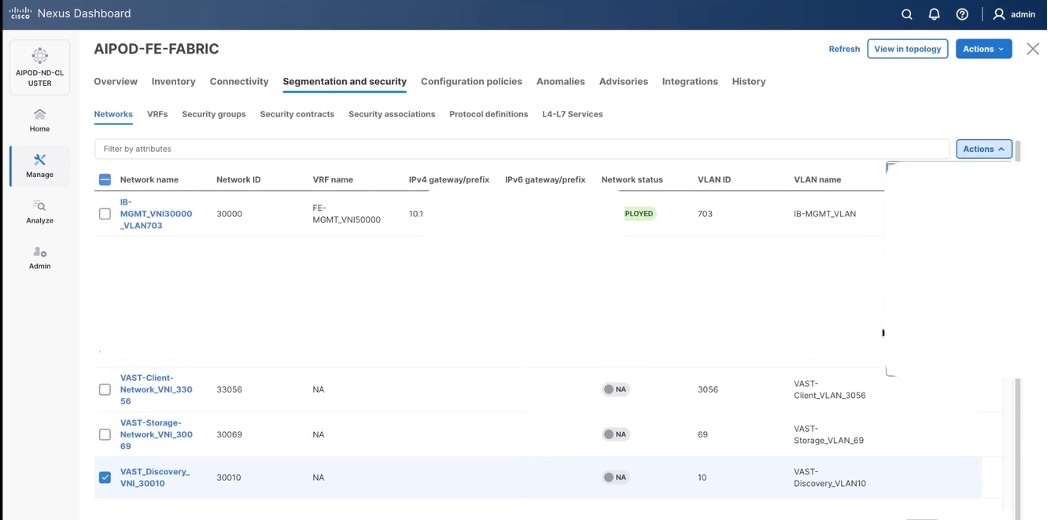Image resolution: width=1048 pixels, height=520 pixels.
Task: Click the VAST-Discovery_VLAN10 VLAN name cell
Action: 830,477
